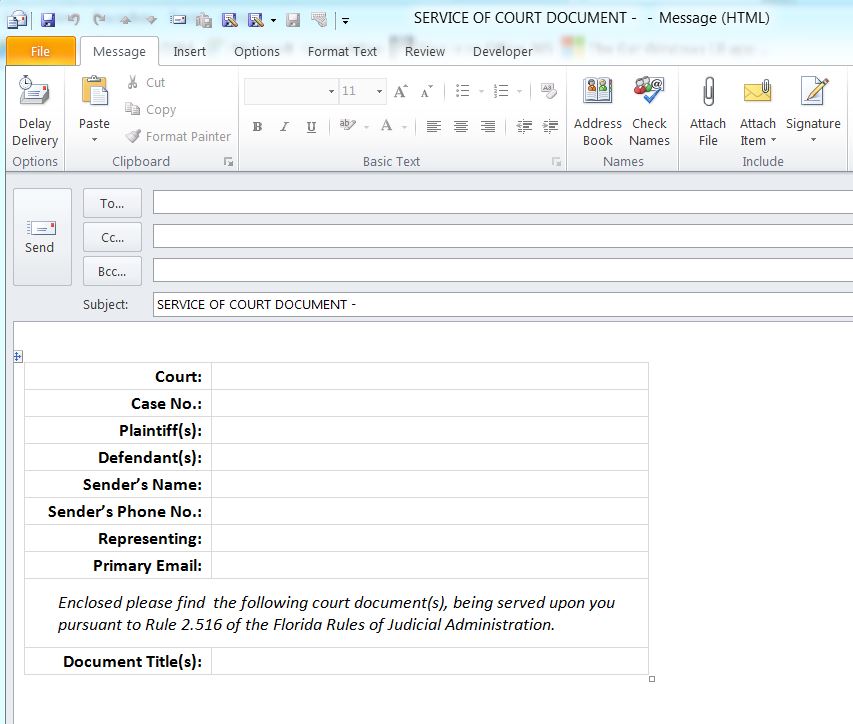Increase the indent
This screenshot has height=724, width=853.
pos(551,127)
